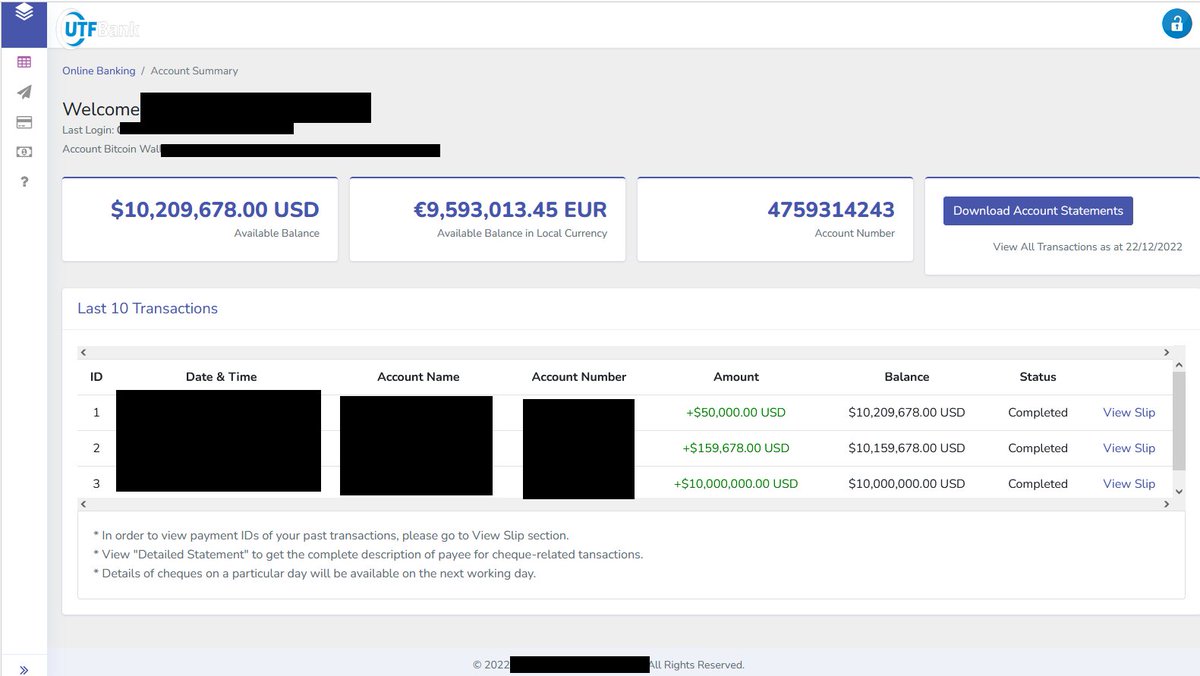The width and height of the screenshot is (1200, 676).
Task: Select the $10,209,678.00 USD available balance
Action: tap(215, 210)
